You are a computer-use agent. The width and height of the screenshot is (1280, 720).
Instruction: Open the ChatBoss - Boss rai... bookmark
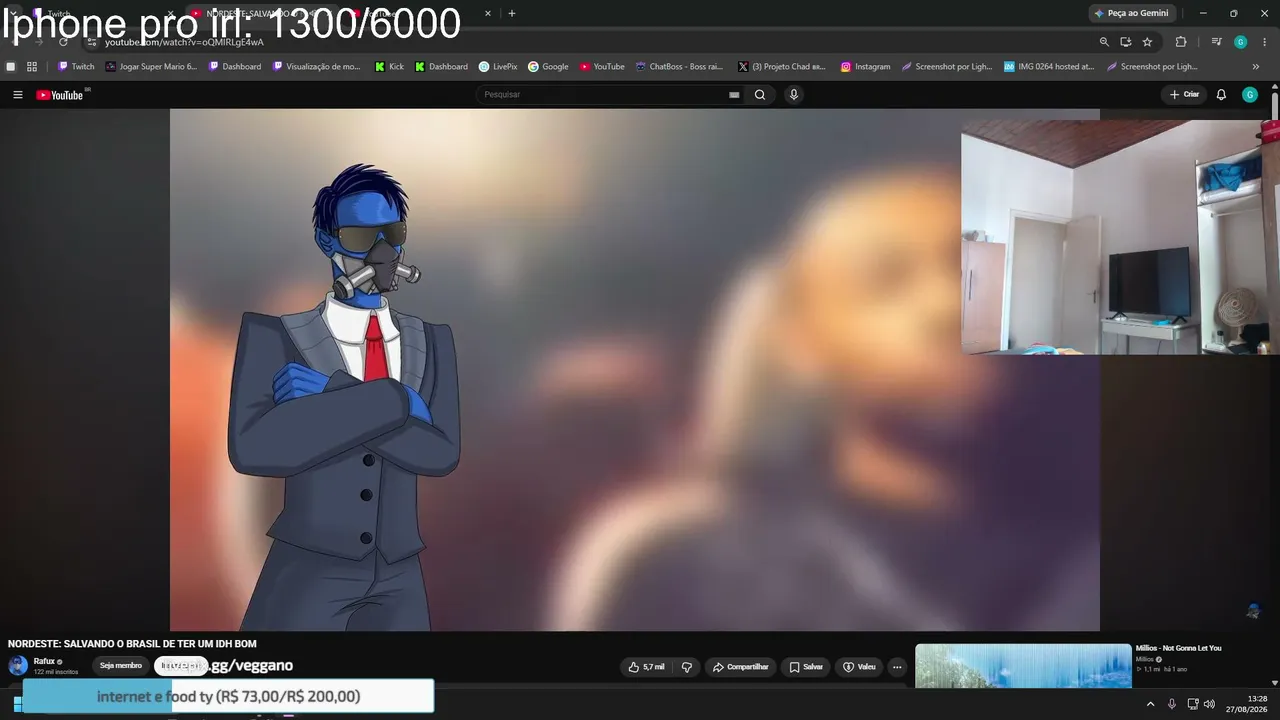click(x=679, y=67)
